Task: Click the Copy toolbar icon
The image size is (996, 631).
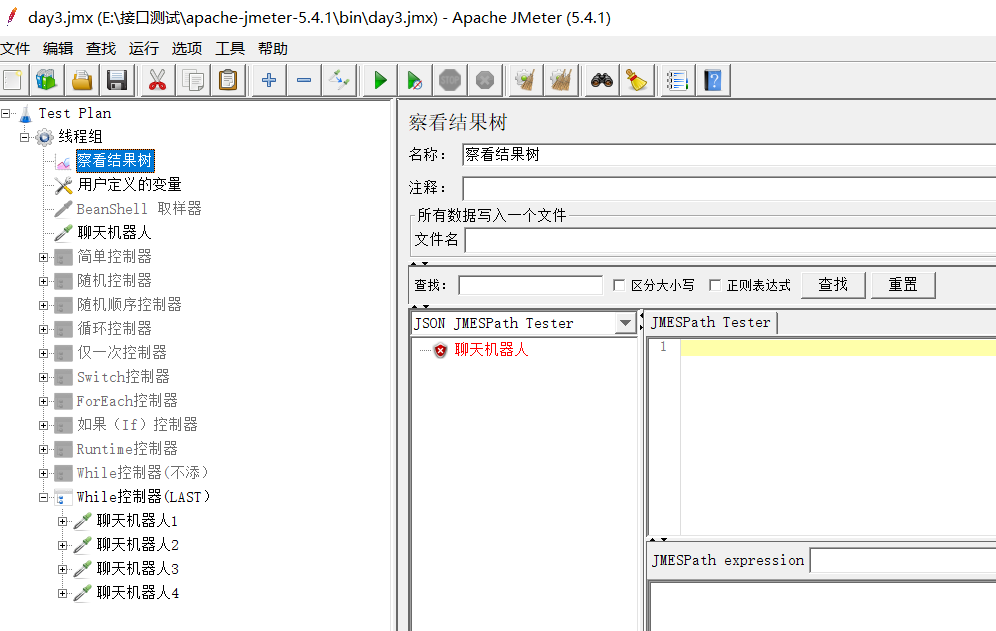Action: [193, 81]
